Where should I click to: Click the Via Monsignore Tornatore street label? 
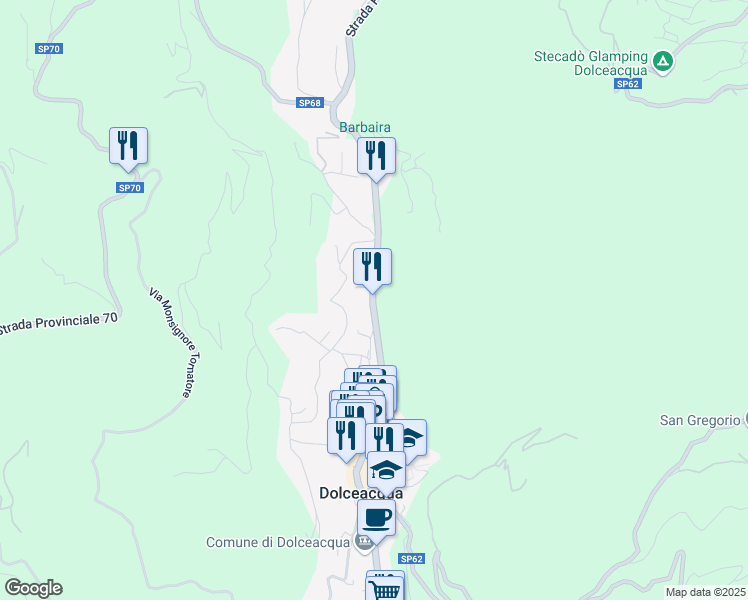point(175,342)
